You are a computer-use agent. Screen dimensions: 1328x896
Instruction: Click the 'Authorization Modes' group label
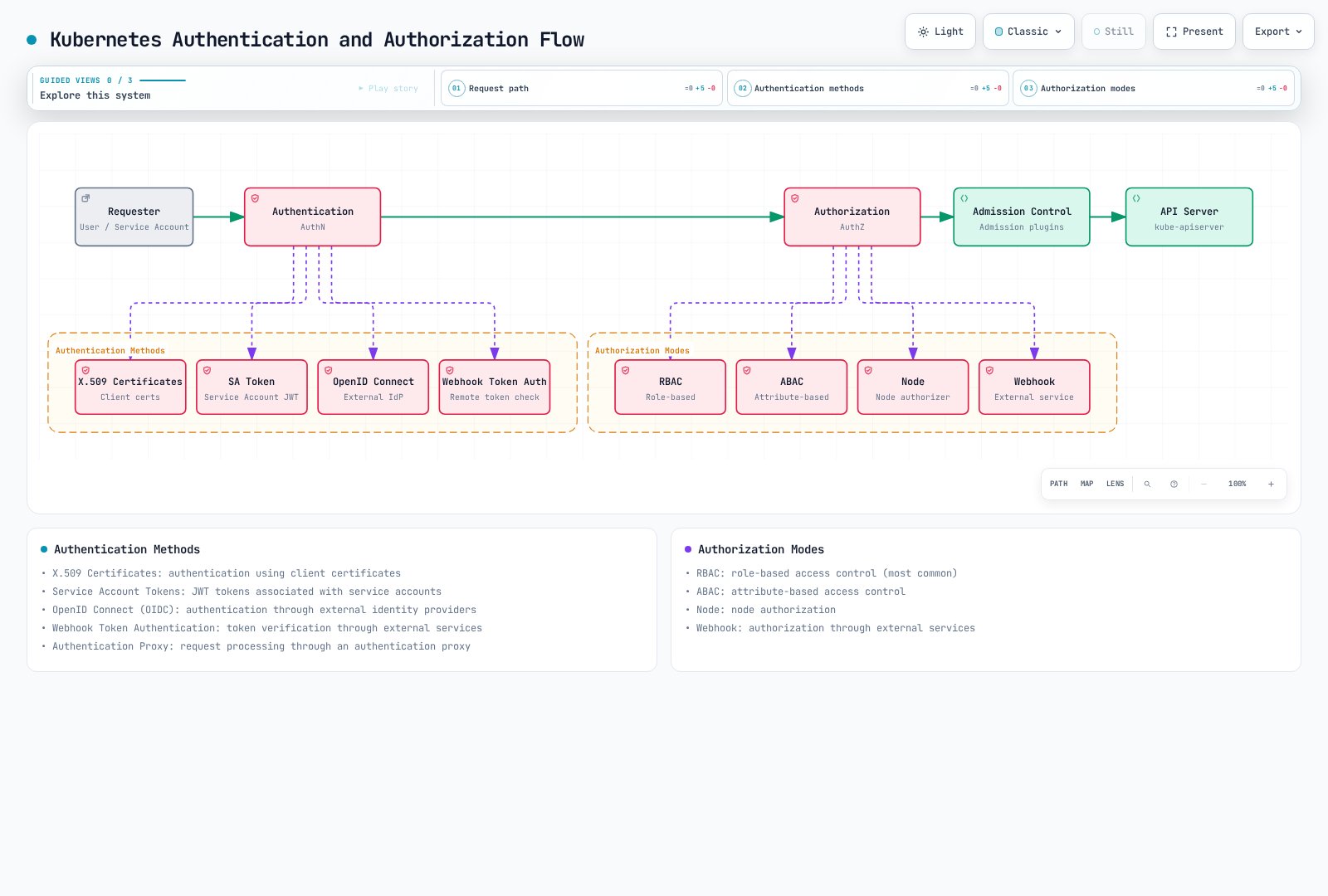coord(642,351)
